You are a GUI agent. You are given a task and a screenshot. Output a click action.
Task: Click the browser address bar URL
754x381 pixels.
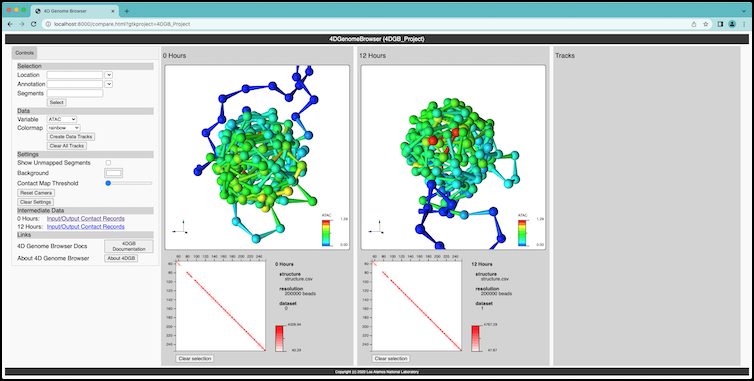(122, 24)
